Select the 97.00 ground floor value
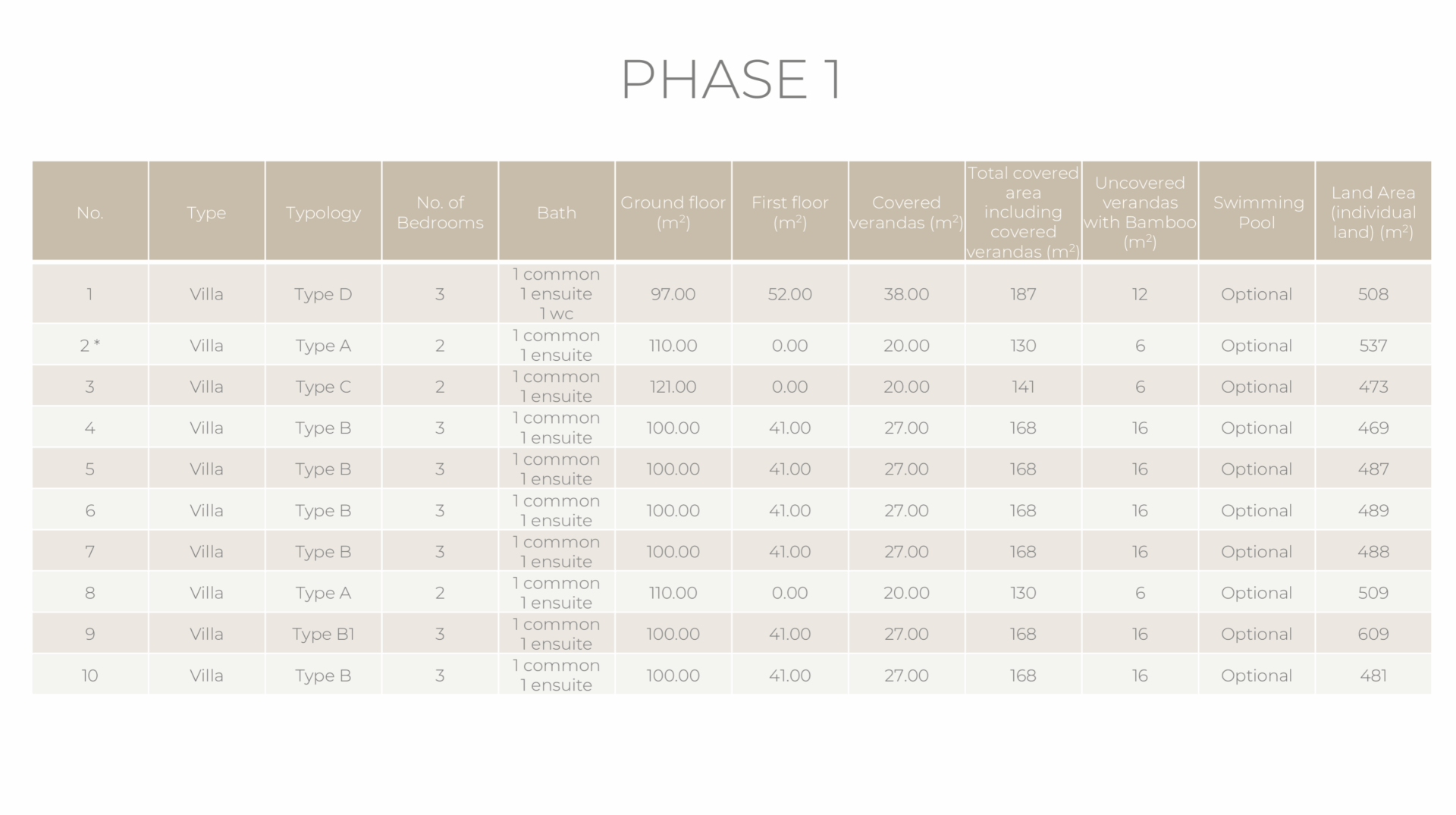This screenshot has width=1456, height=815. click(673, 294)
